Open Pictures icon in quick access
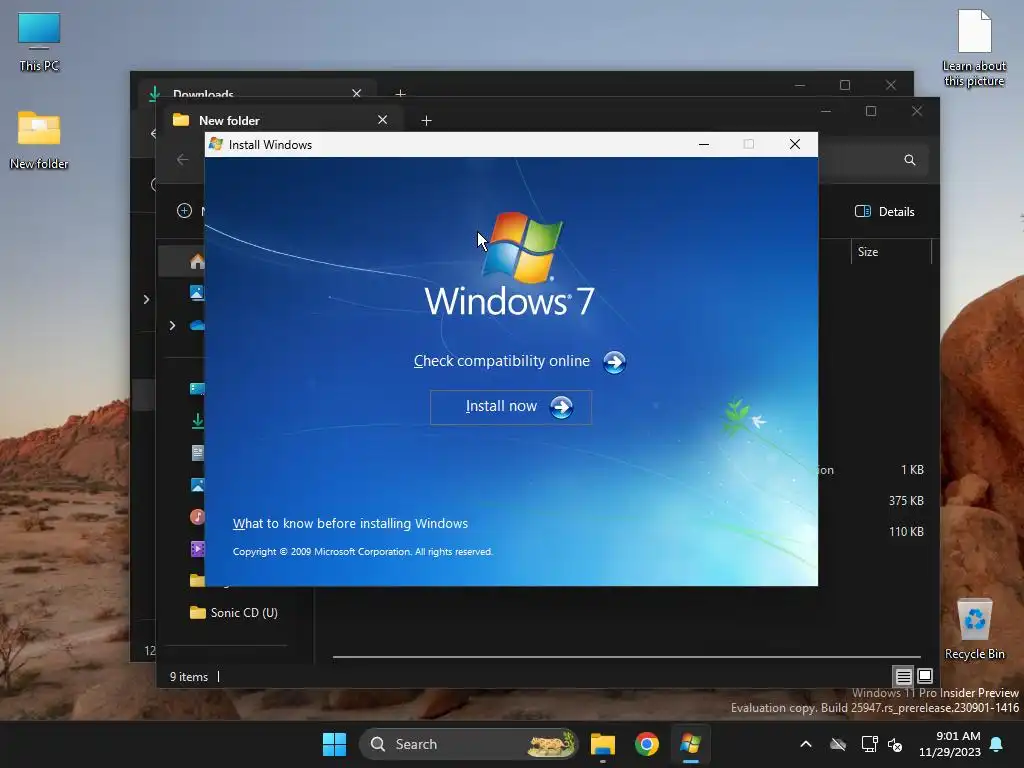 pyautogui.click(x=197, y=485)
